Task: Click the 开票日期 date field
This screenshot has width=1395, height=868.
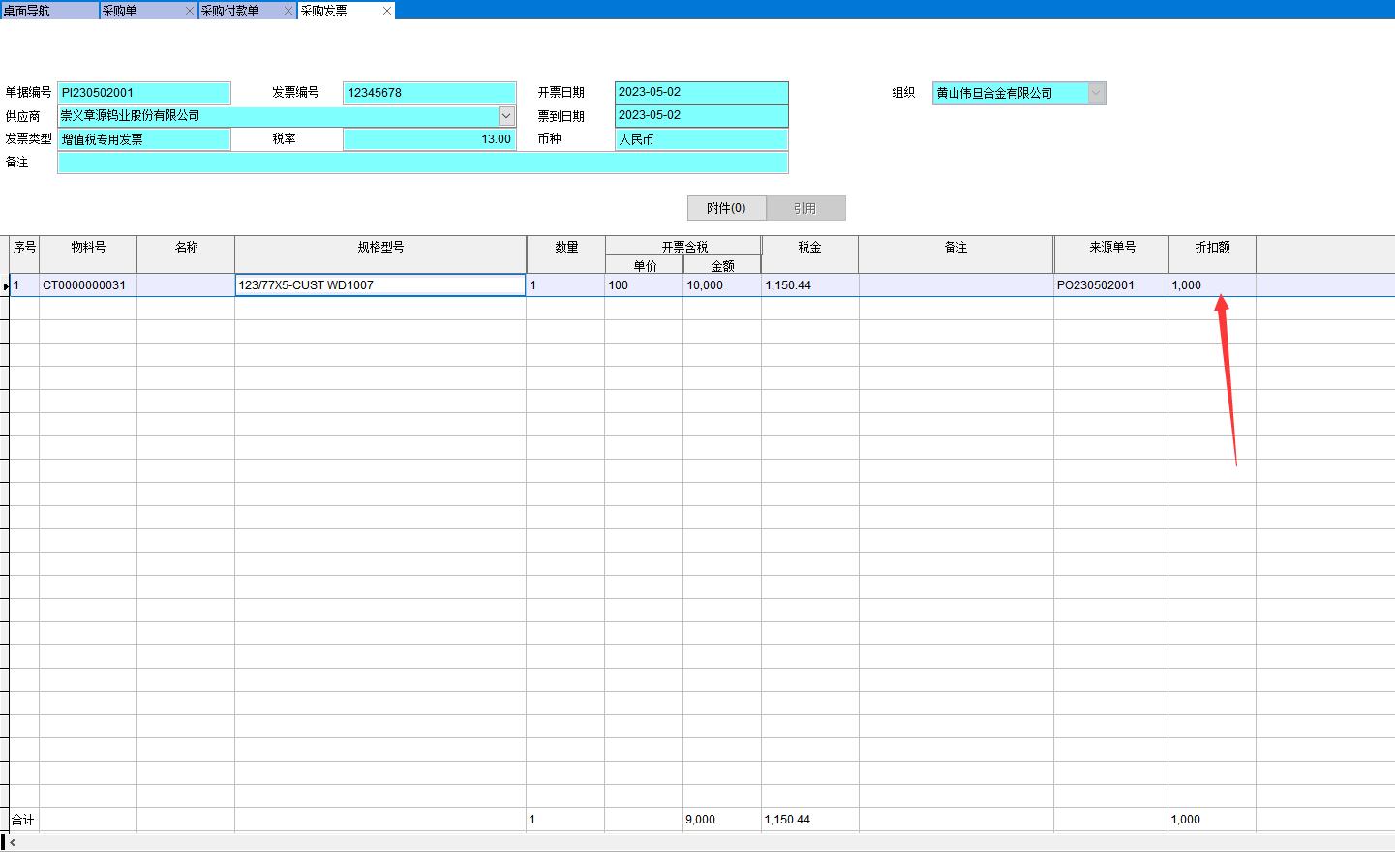Action: tap(701, 93)
